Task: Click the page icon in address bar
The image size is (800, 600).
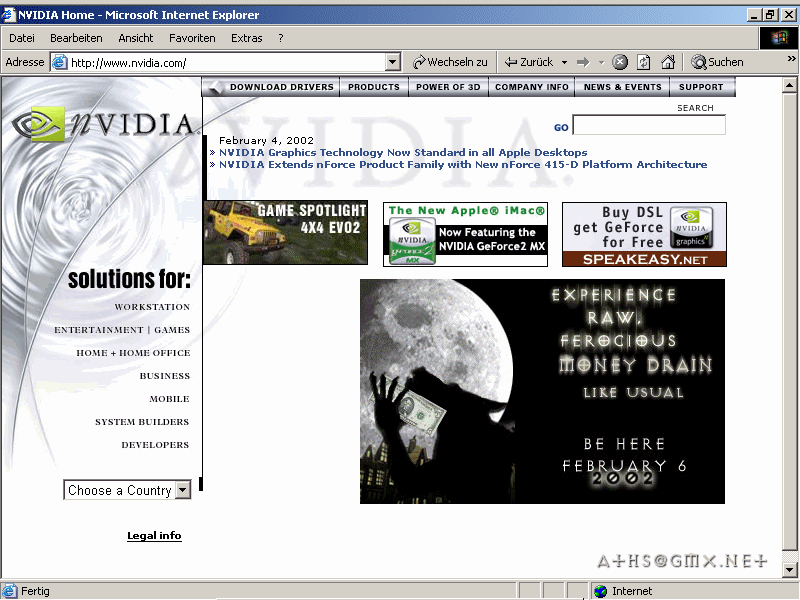Action: coord(60,62)
